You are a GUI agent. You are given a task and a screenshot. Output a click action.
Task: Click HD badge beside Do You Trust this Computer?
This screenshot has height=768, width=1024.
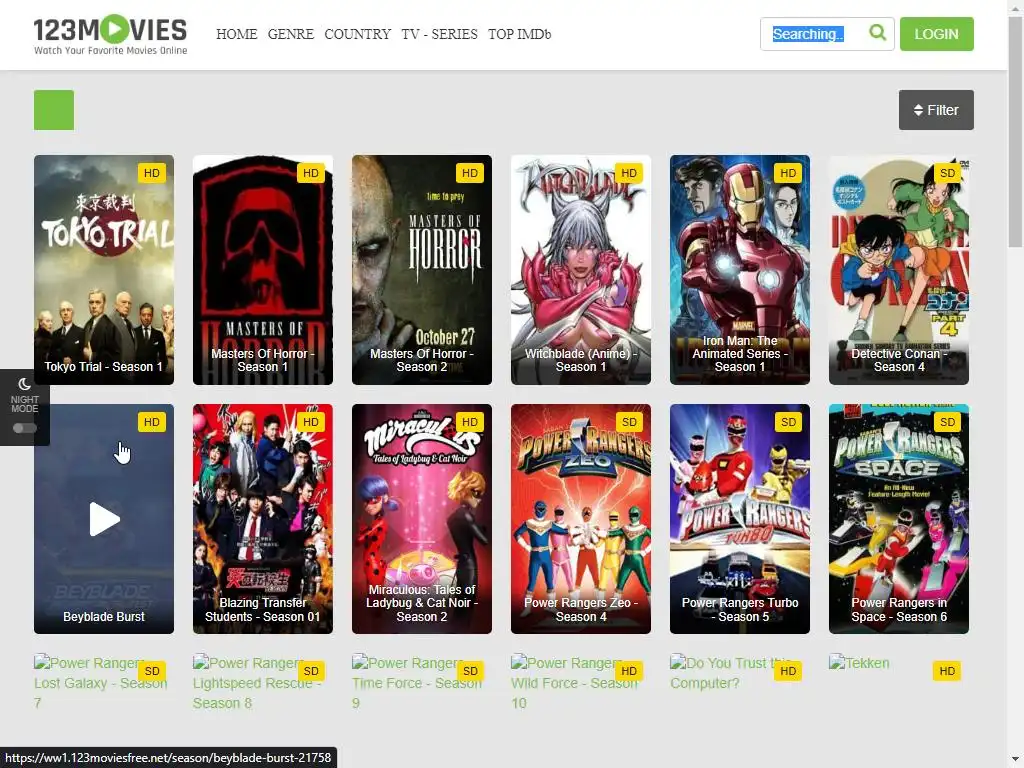788,671
